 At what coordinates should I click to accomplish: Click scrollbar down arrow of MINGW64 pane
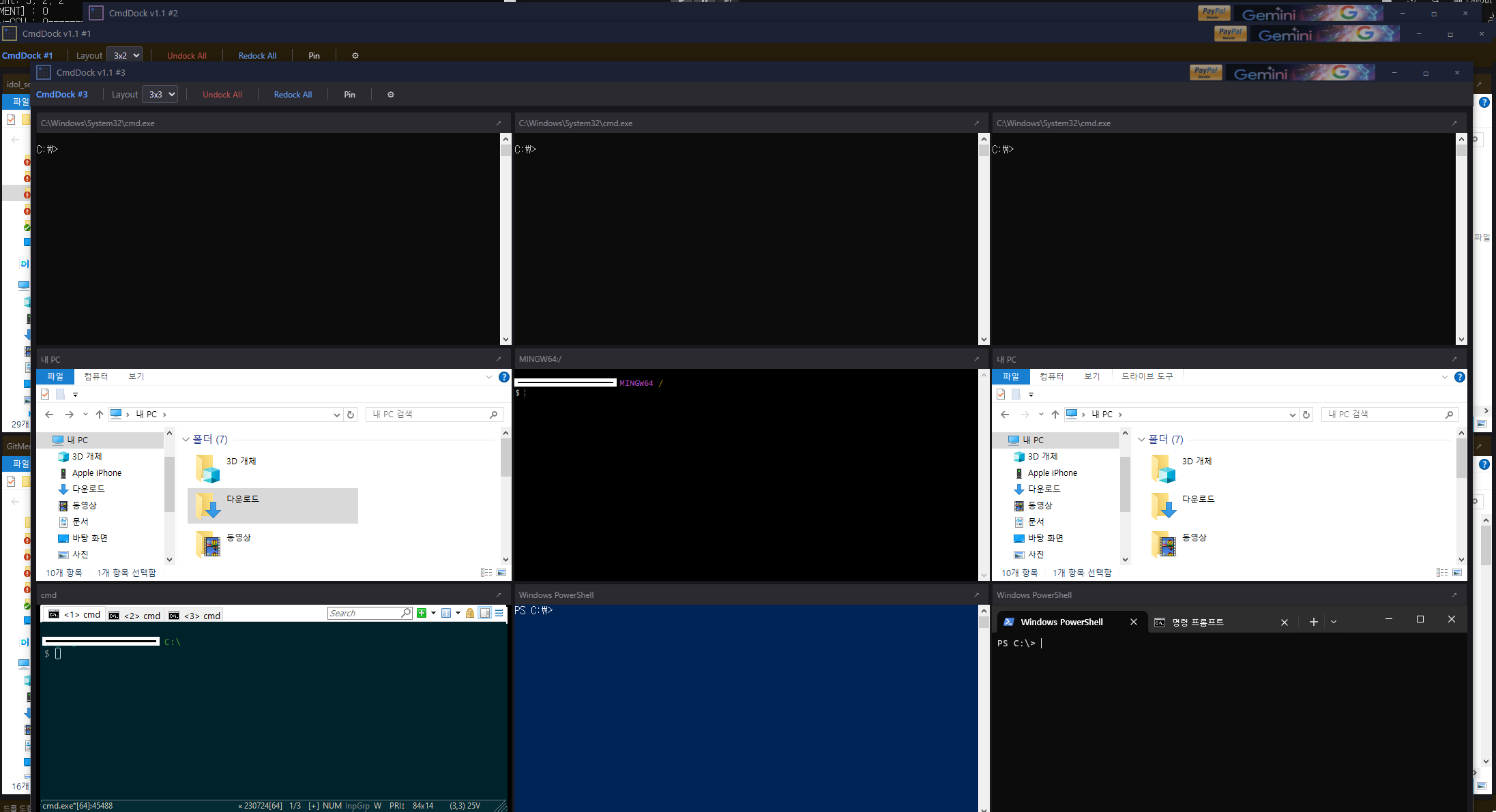[x=984, y=575]
